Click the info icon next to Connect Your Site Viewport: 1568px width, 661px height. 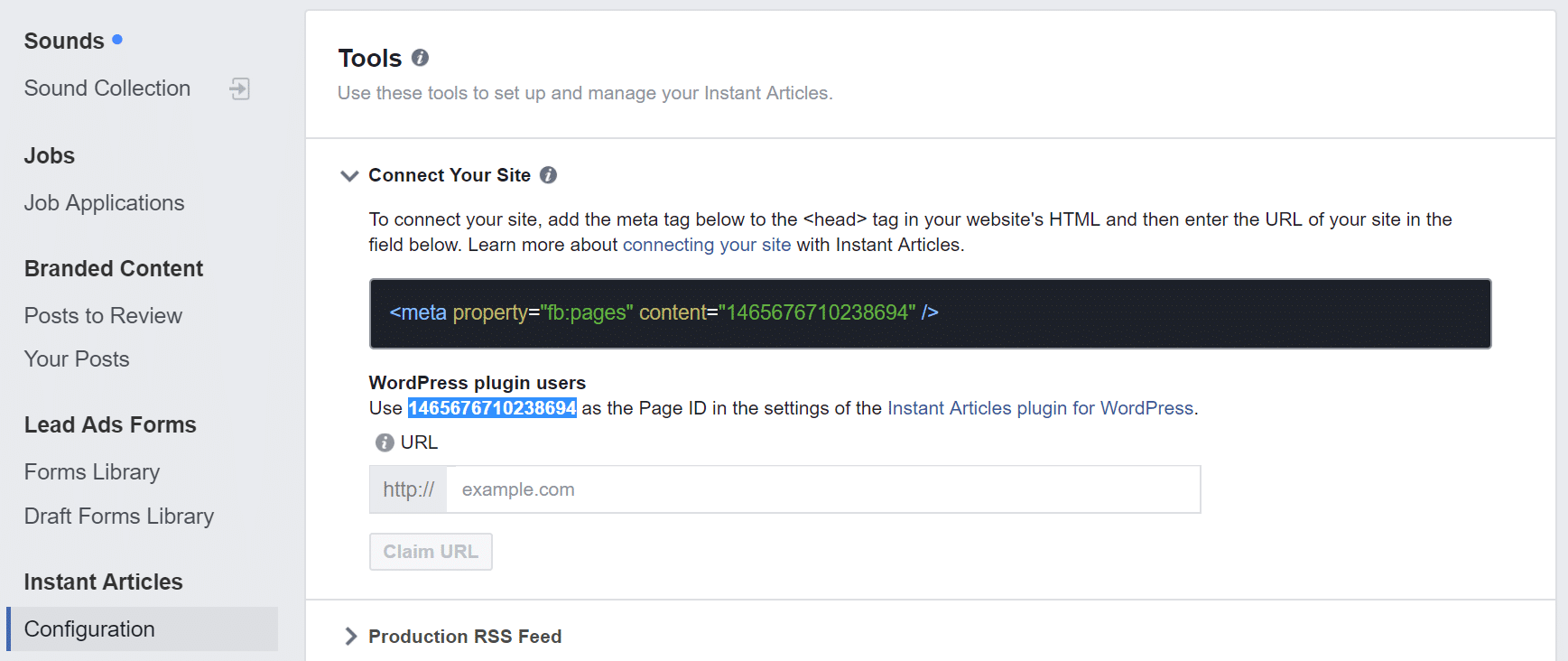pos(548,175)
